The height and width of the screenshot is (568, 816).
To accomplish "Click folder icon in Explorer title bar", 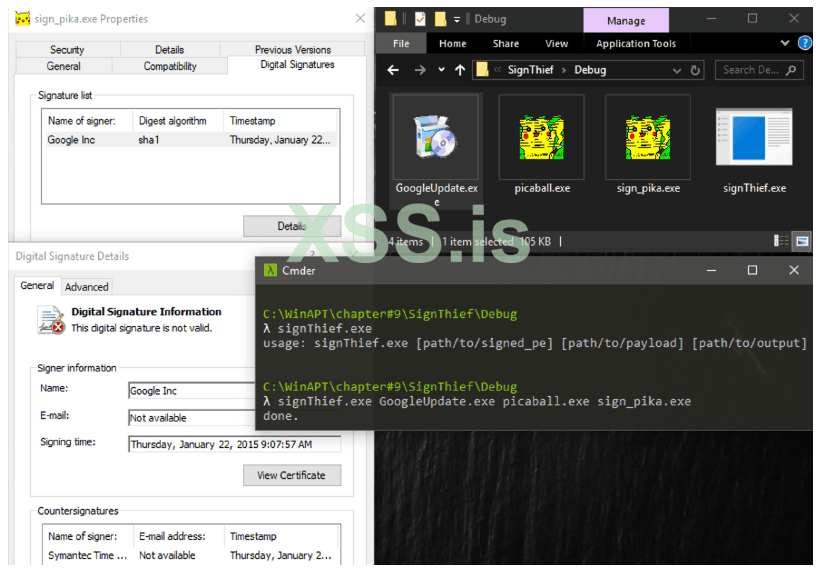I will [x=391, y=19].
